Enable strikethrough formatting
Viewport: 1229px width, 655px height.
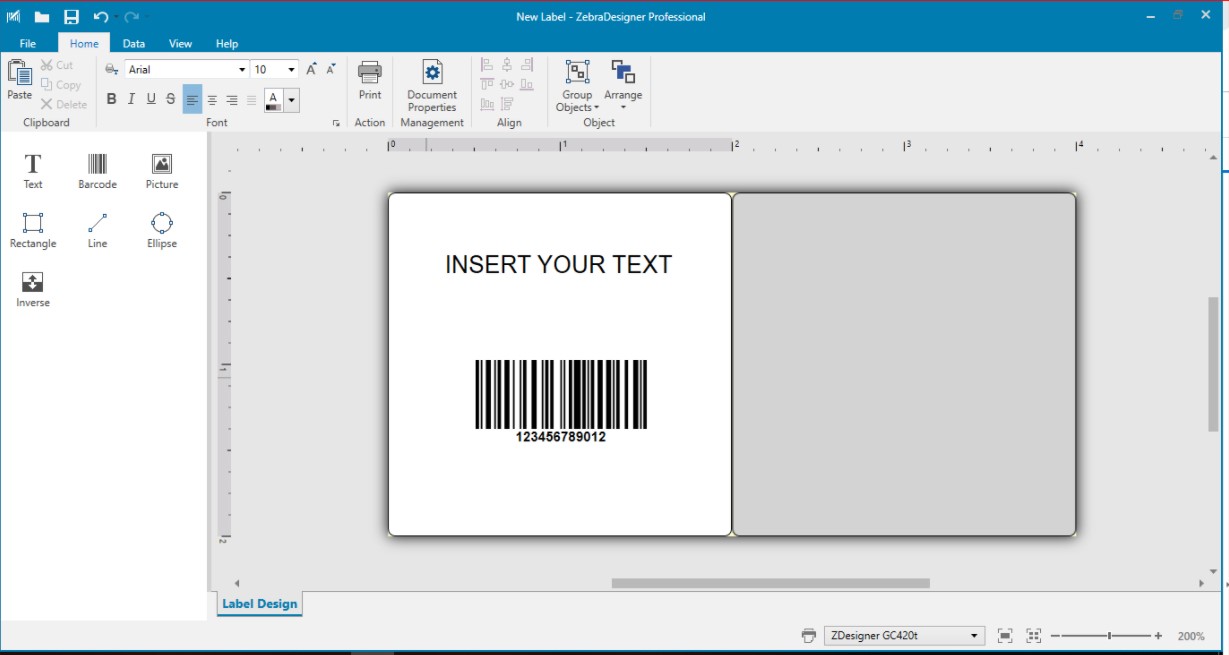(170, 99)
